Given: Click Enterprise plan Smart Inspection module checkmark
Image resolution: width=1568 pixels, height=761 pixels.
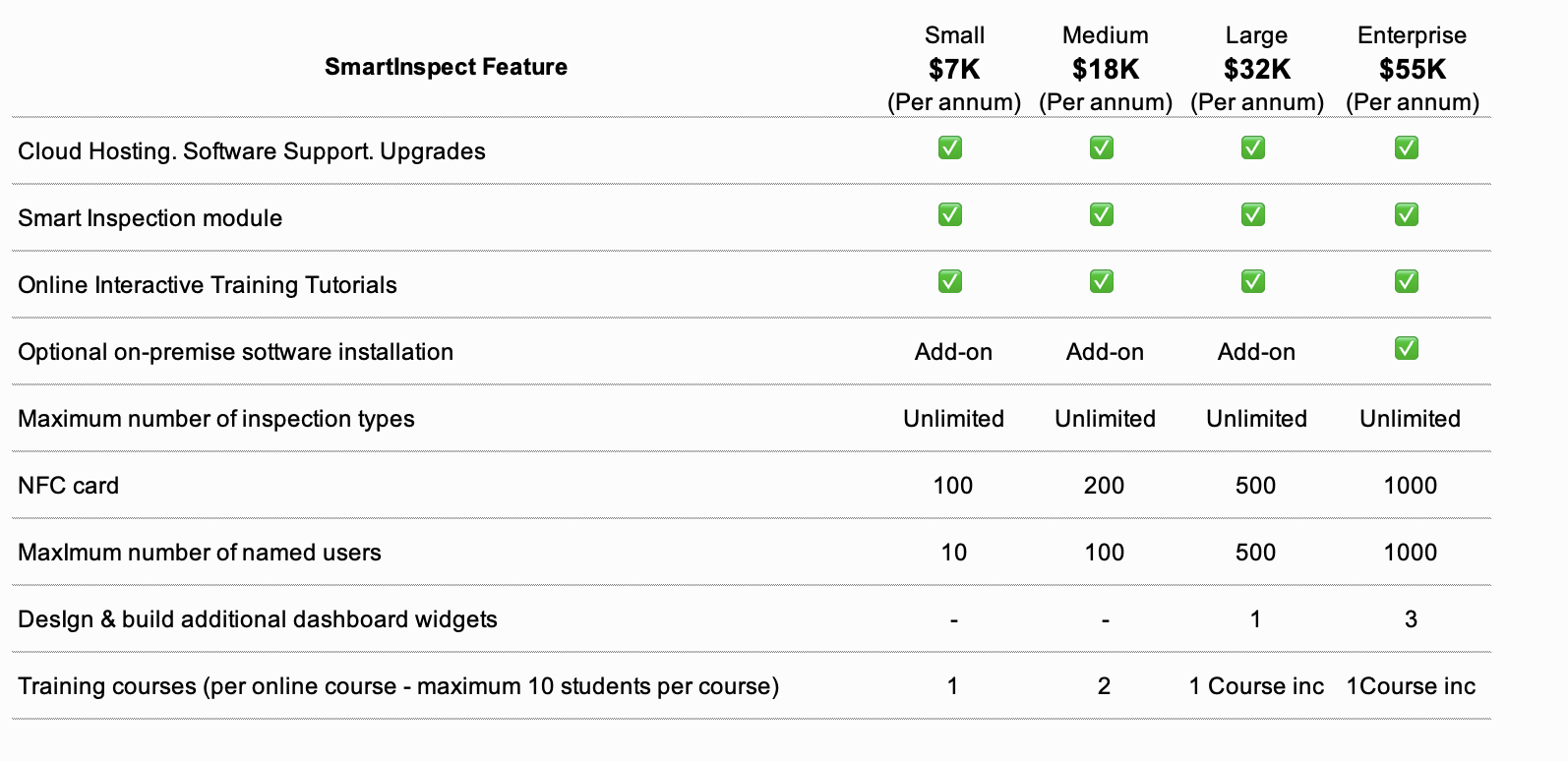Looking at the screenshot, I should point(1406,215).
